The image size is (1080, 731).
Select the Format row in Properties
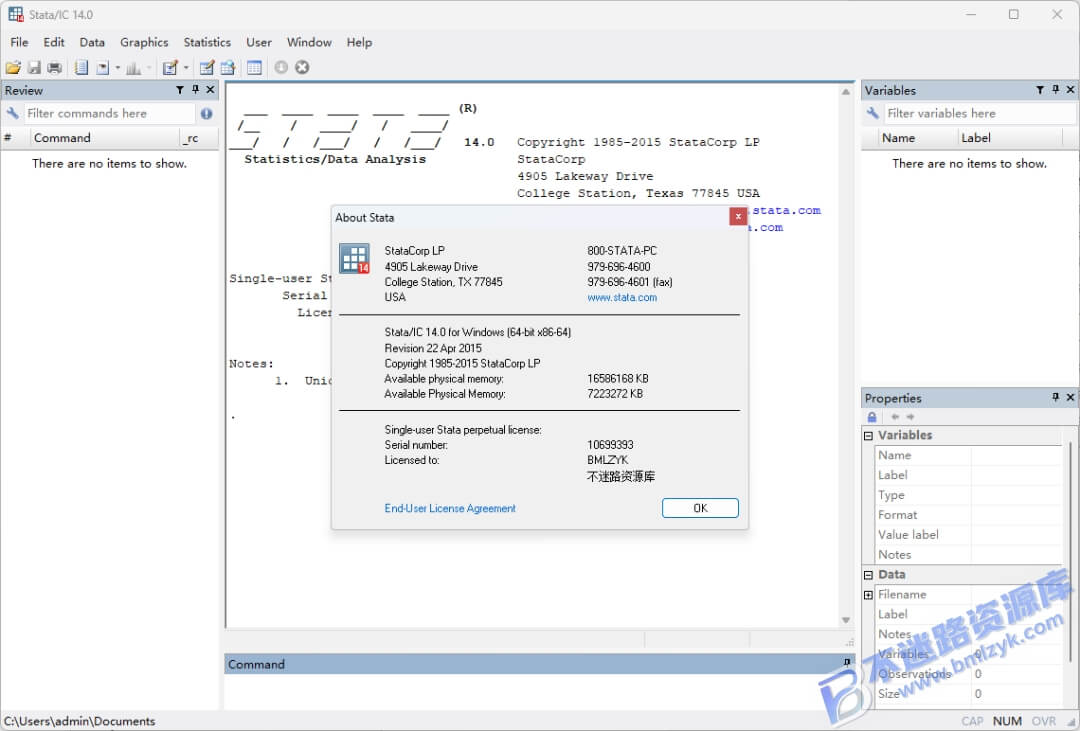click(968, 515)
